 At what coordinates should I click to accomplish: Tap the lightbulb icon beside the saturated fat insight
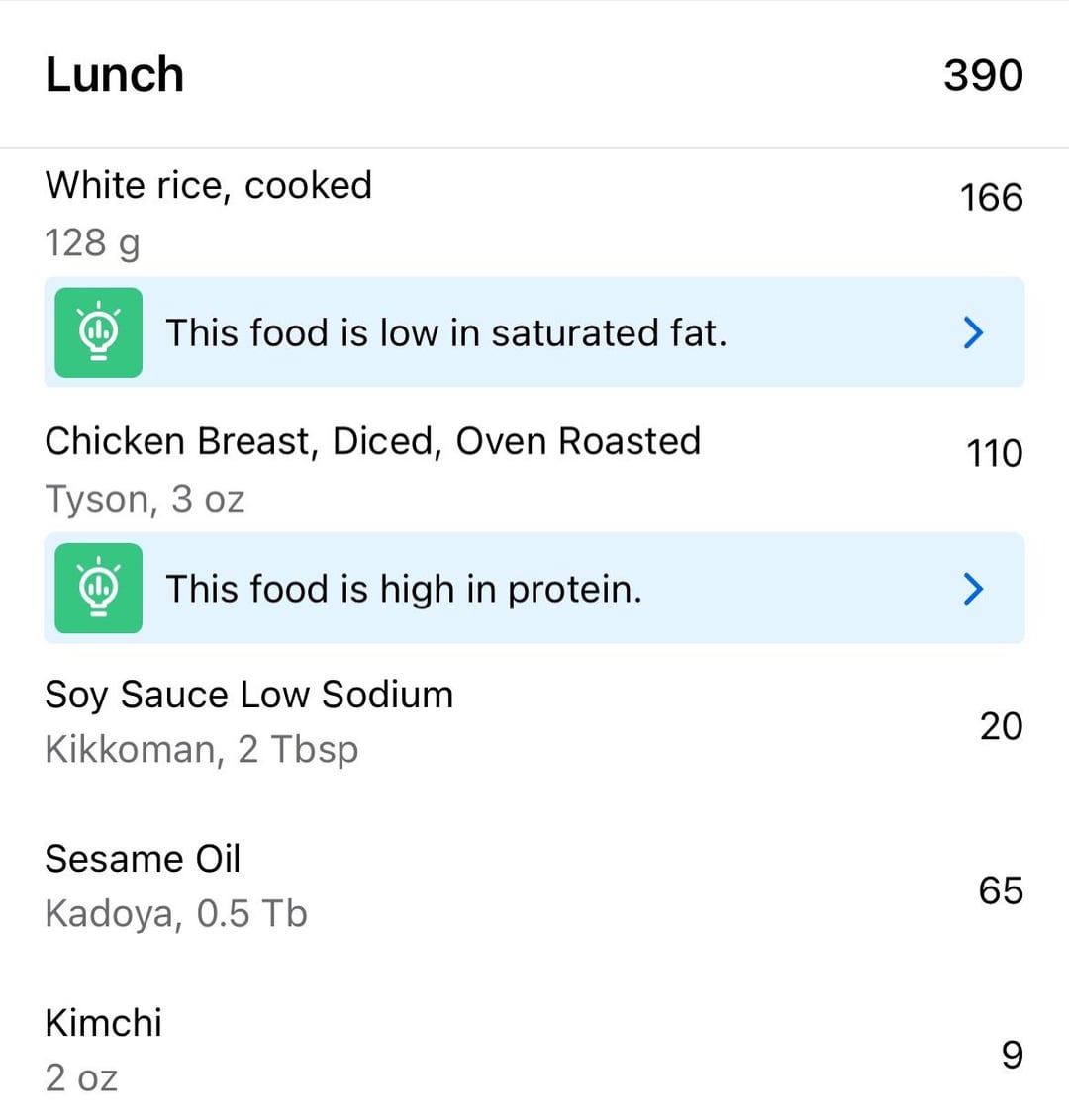coord(99,332)
